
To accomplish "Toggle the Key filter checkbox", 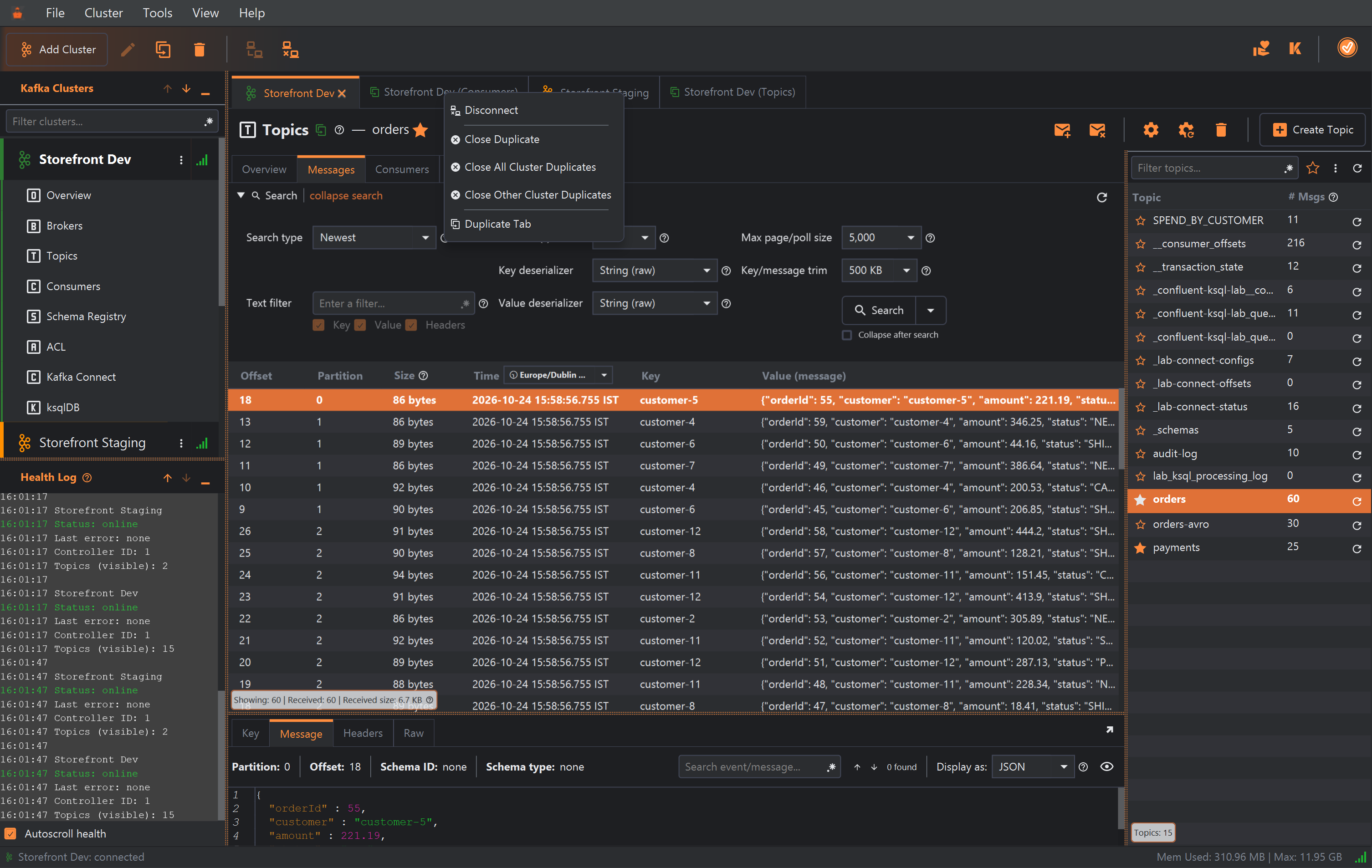I will [318, 325].
